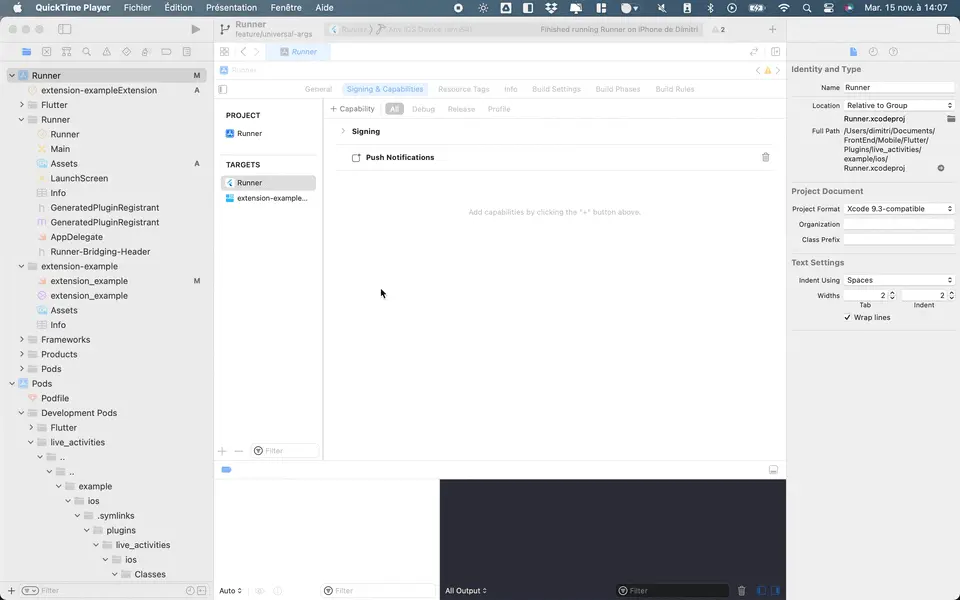Toggle the breakpoints activation icon
The width and height of the screenshot is (960, 600).
click(227, 470)
